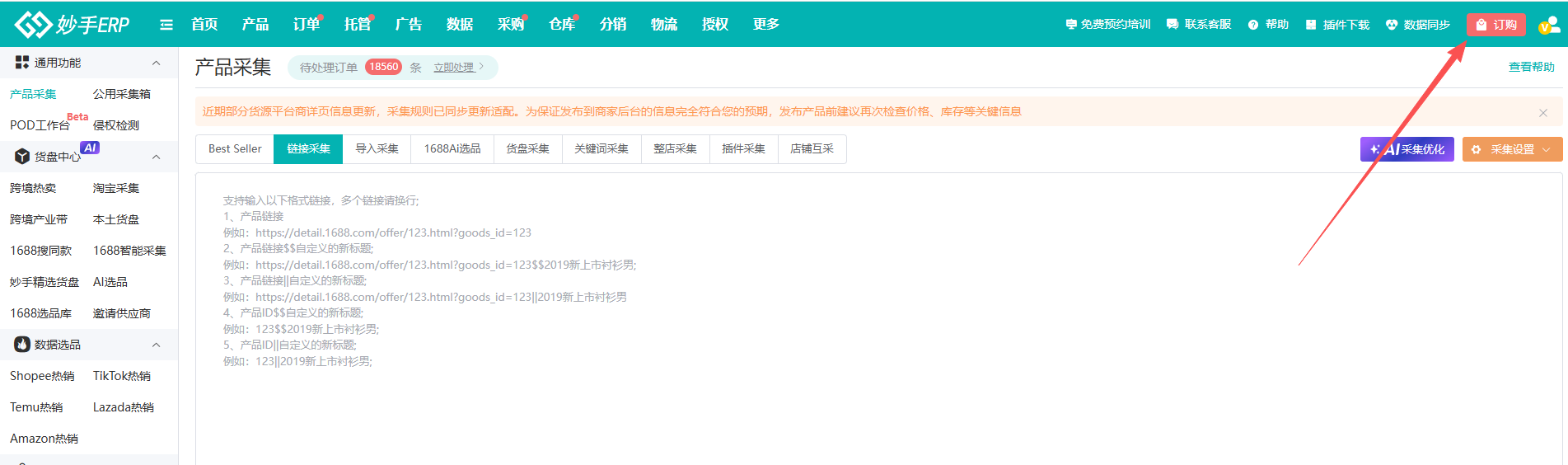Open TikTok热销 in the sidebar
Image resolution: width=1568 pixels, height=465 pixels.
(x=122, y=376)
